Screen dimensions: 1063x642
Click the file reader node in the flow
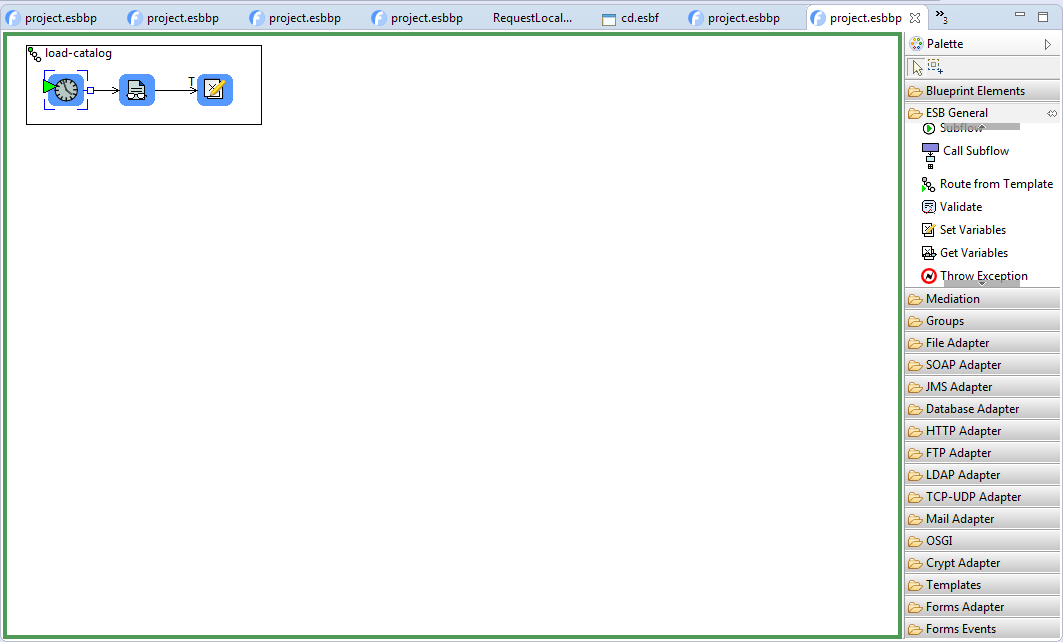(x=137, y=90)
